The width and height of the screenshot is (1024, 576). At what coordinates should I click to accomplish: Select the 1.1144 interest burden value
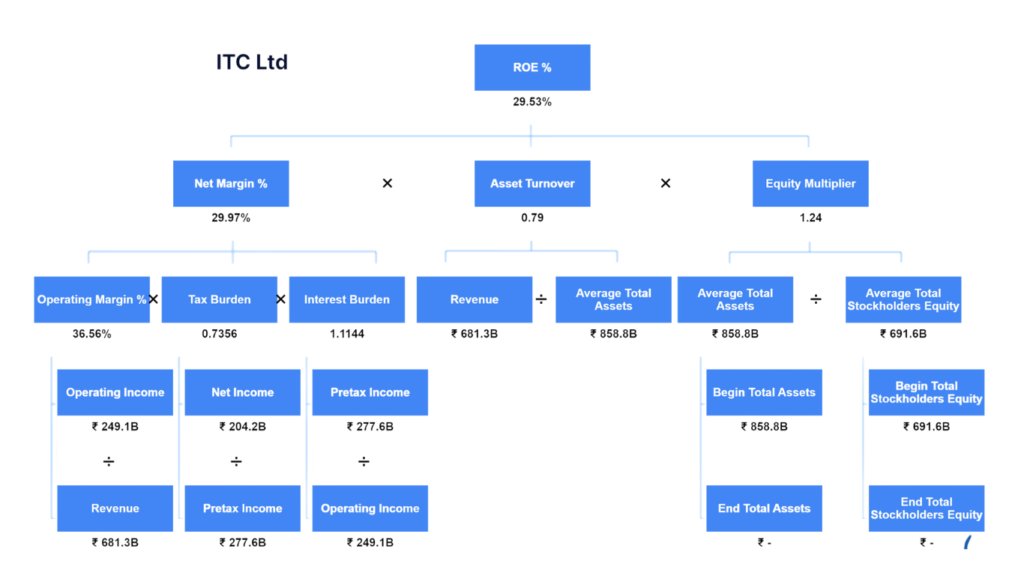347,334
